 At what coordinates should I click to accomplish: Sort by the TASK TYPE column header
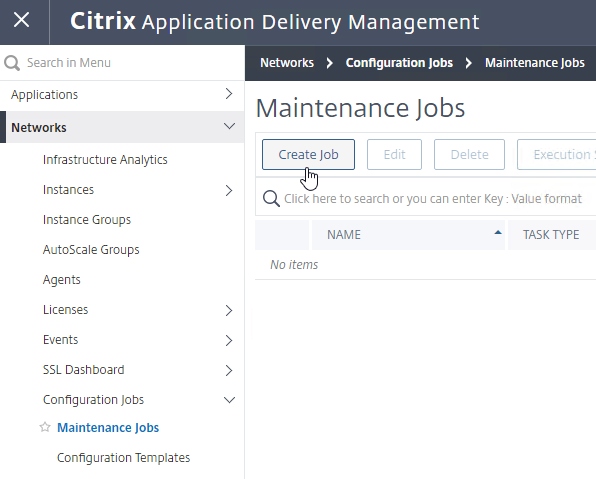point(551,235)
